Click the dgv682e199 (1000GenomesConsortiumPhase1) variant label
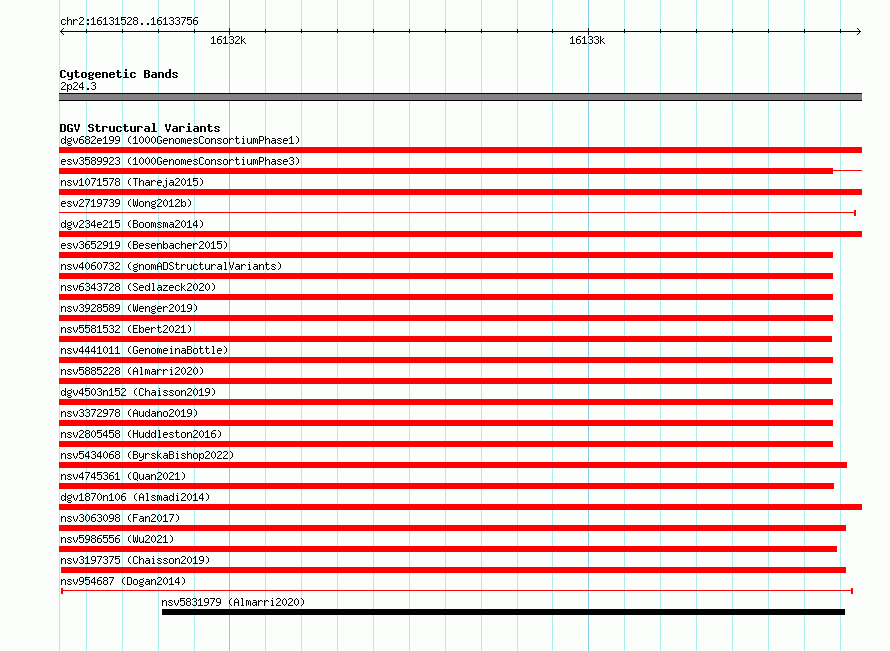Screen dimensions: 890x651 tap(180, 140)
